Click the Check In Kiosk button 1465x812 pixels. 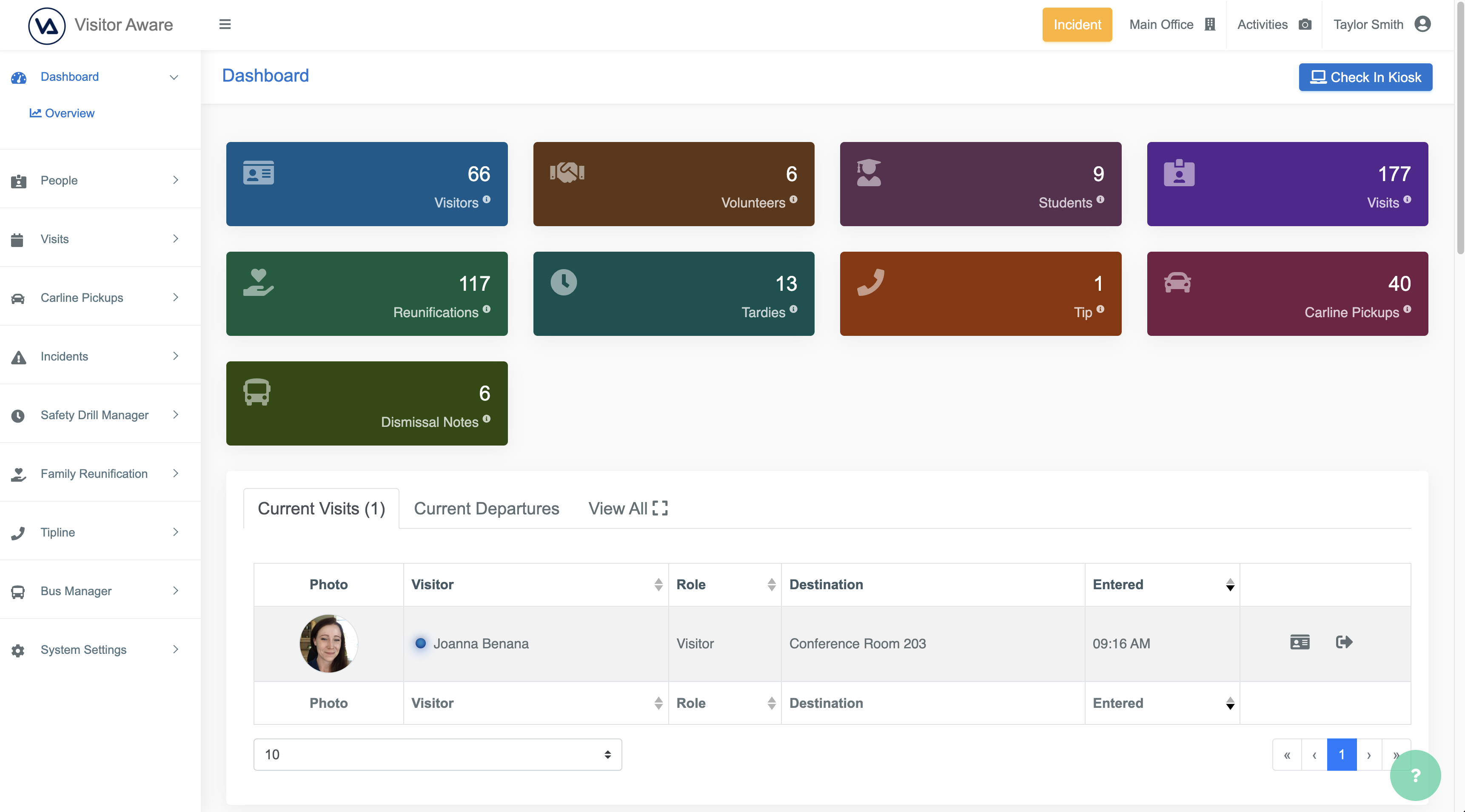tap(1365, 77)
